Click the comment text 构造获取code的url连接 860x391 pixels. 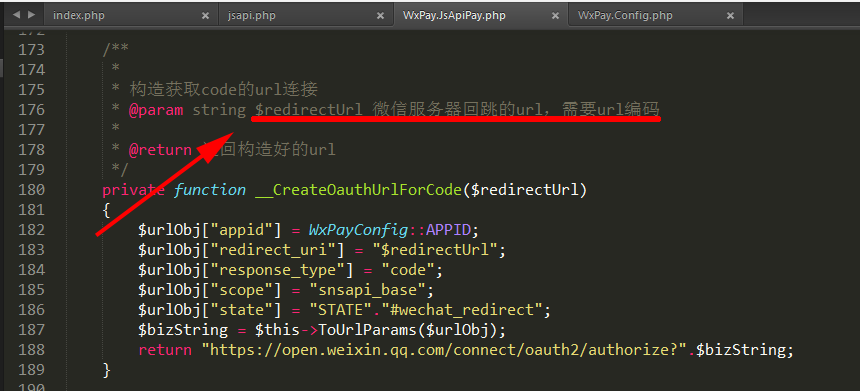tap(224, 89)
